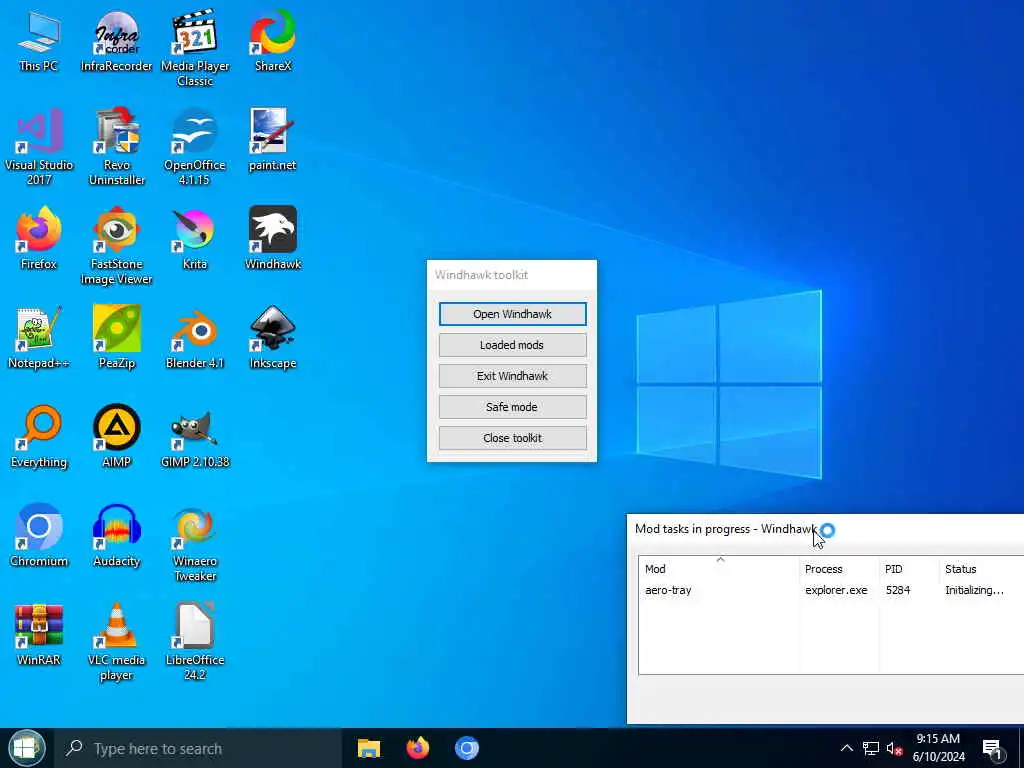The width and height of the screenshot is (1024, 768).
Task: Open the Windows Start button
Action: (26, 748)
